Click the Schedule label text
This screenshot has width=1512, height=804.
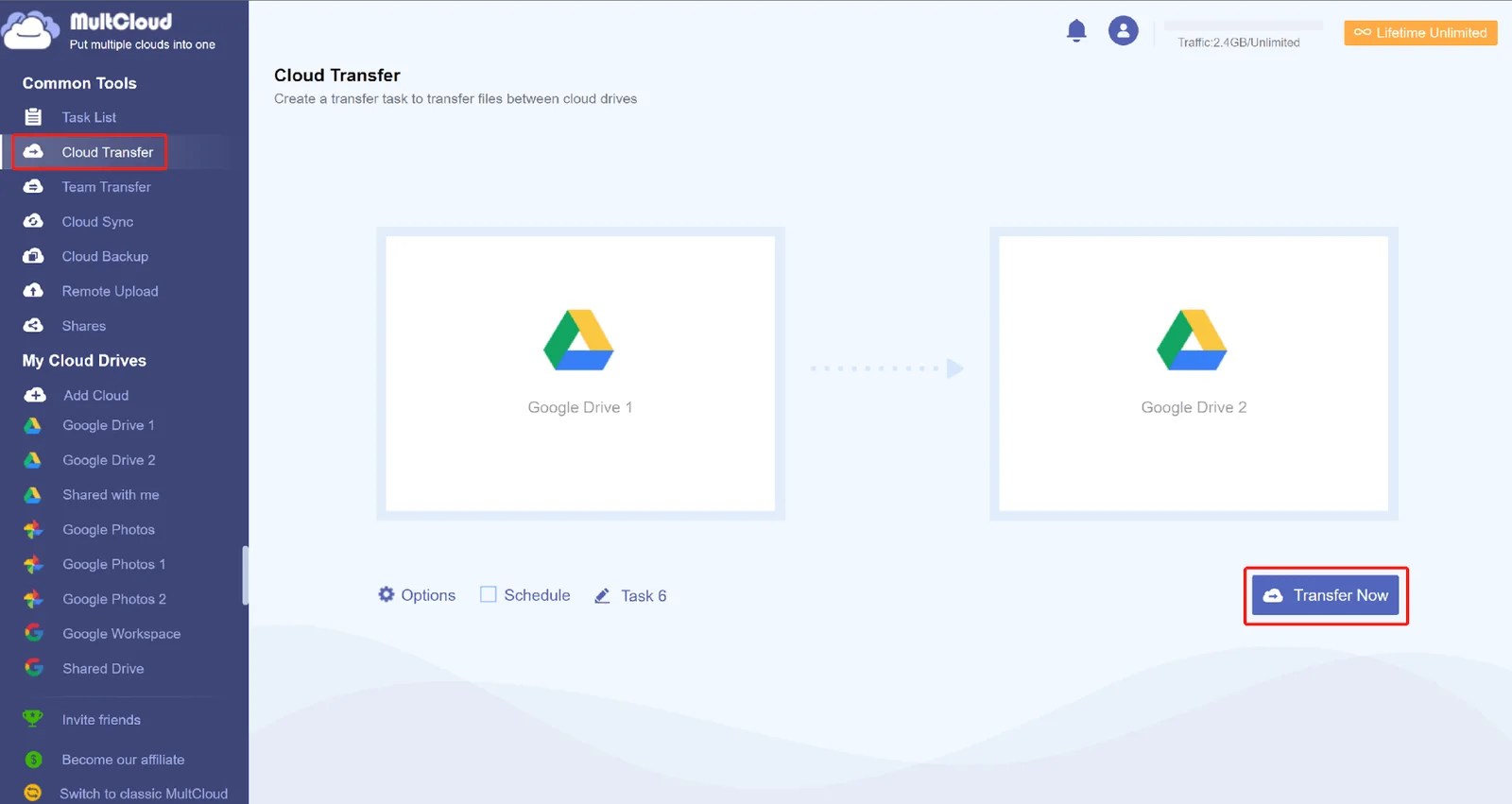(537, 595)
